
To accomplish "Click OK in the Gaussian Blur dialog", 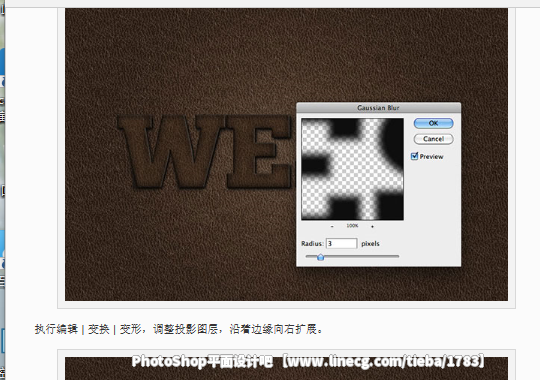I will point(433,123).
